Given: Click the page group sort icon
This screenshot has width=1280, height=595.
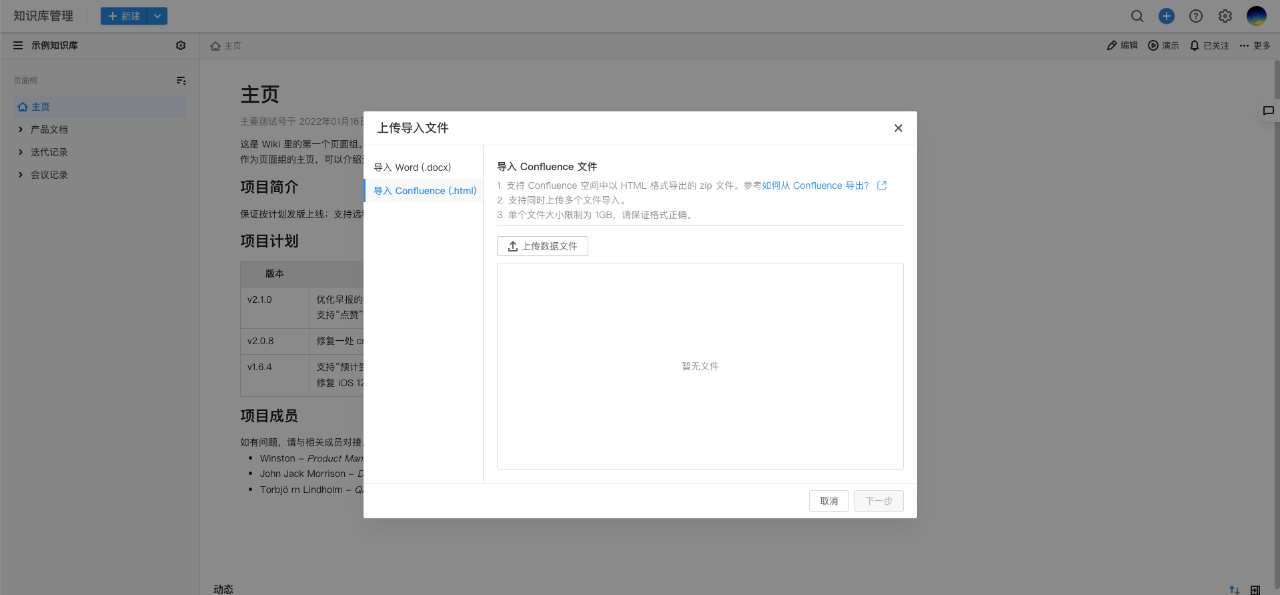Looking at the screenshot, I should pyautogui.click(x=181, y=80).
